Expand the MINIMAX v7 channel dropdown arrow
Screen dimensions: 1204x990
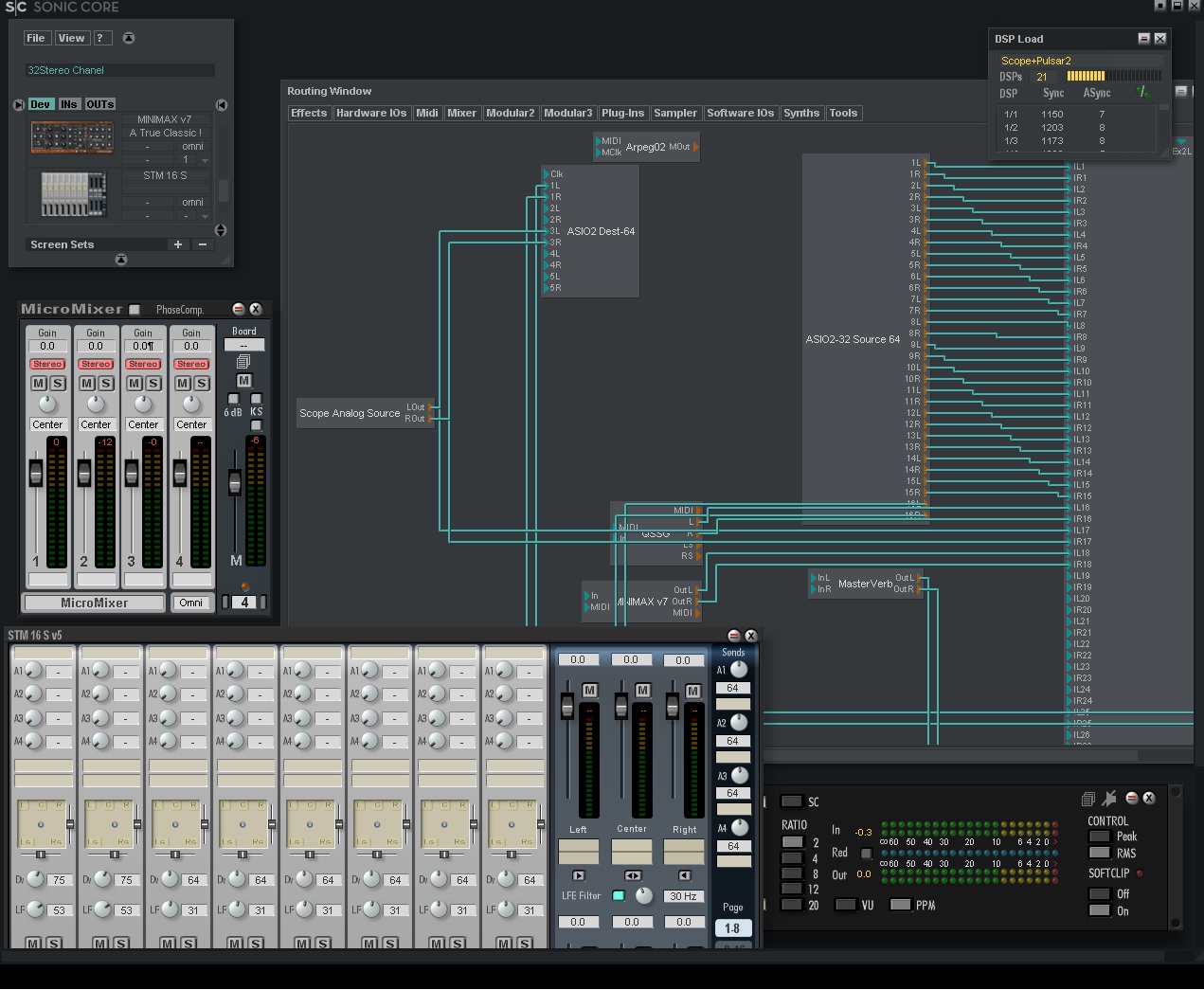(205, 160)
